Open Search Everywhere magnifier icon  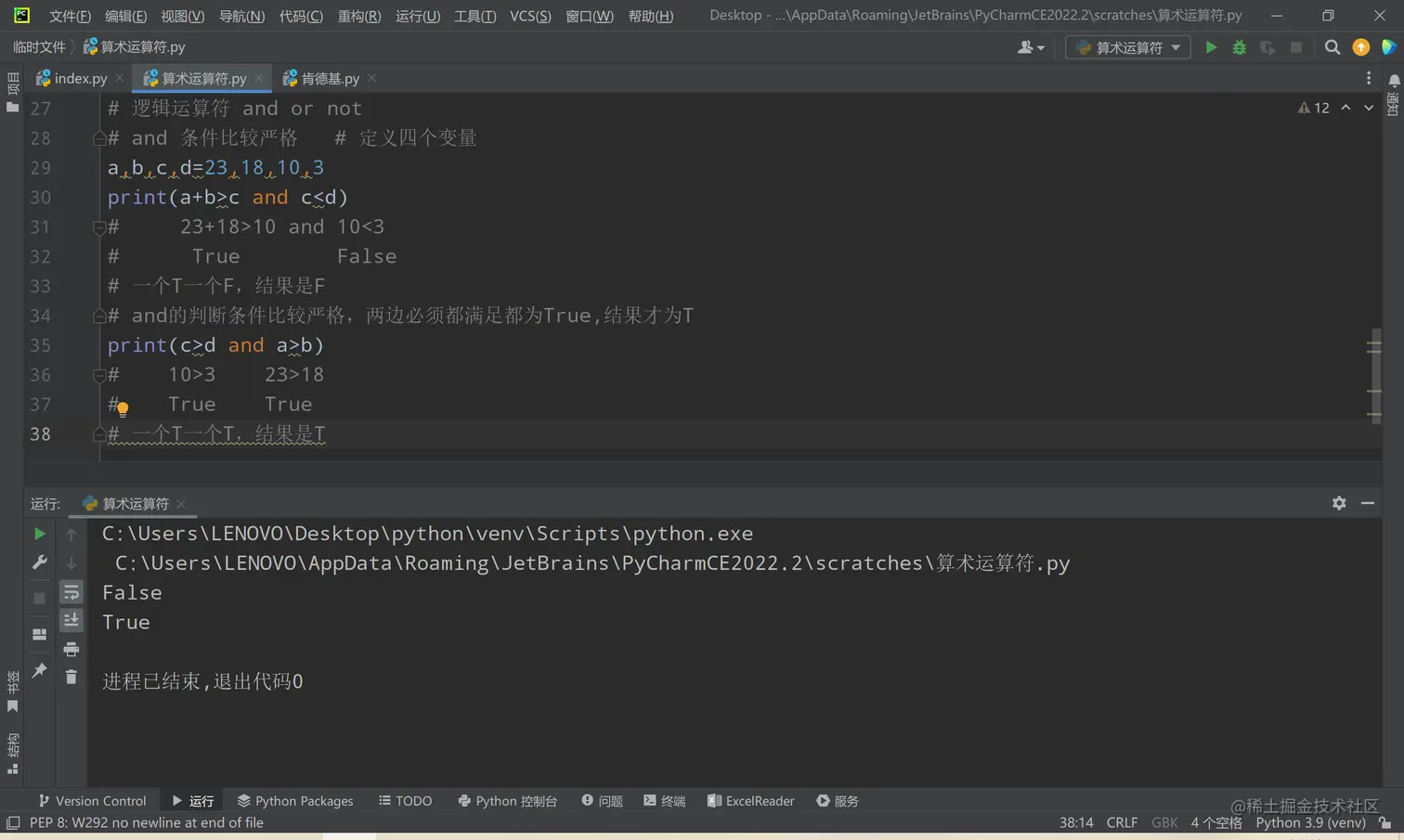[1332, 47]
